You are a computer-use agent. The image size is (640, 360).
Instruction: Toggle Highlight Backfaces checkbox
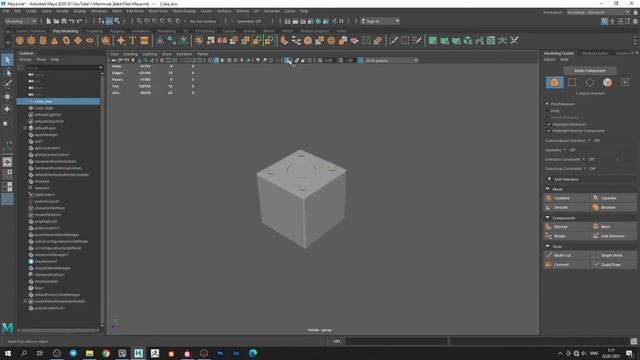point(549,124)
